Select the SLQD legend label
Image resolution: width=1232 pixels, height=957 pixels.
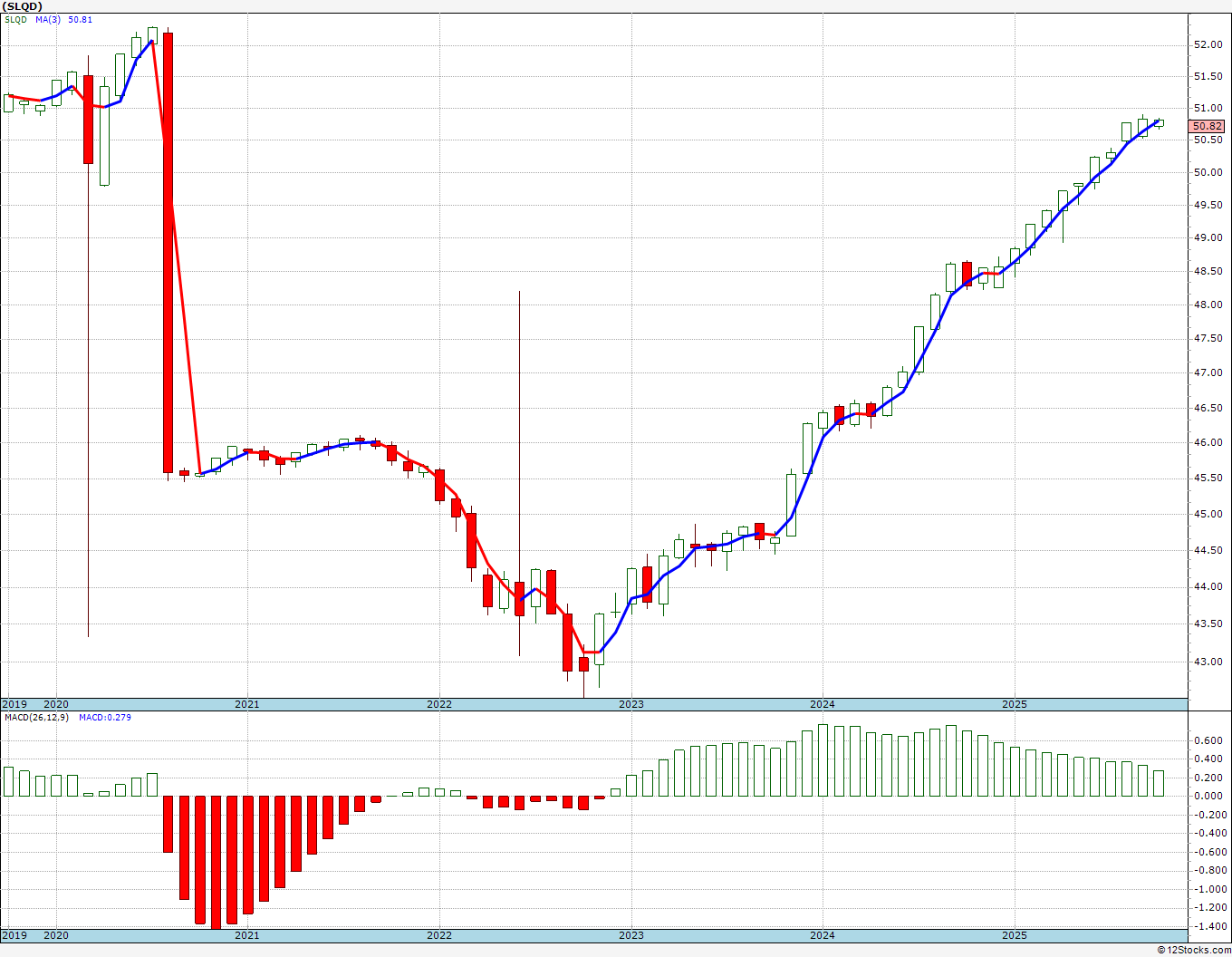pos(15,20)
